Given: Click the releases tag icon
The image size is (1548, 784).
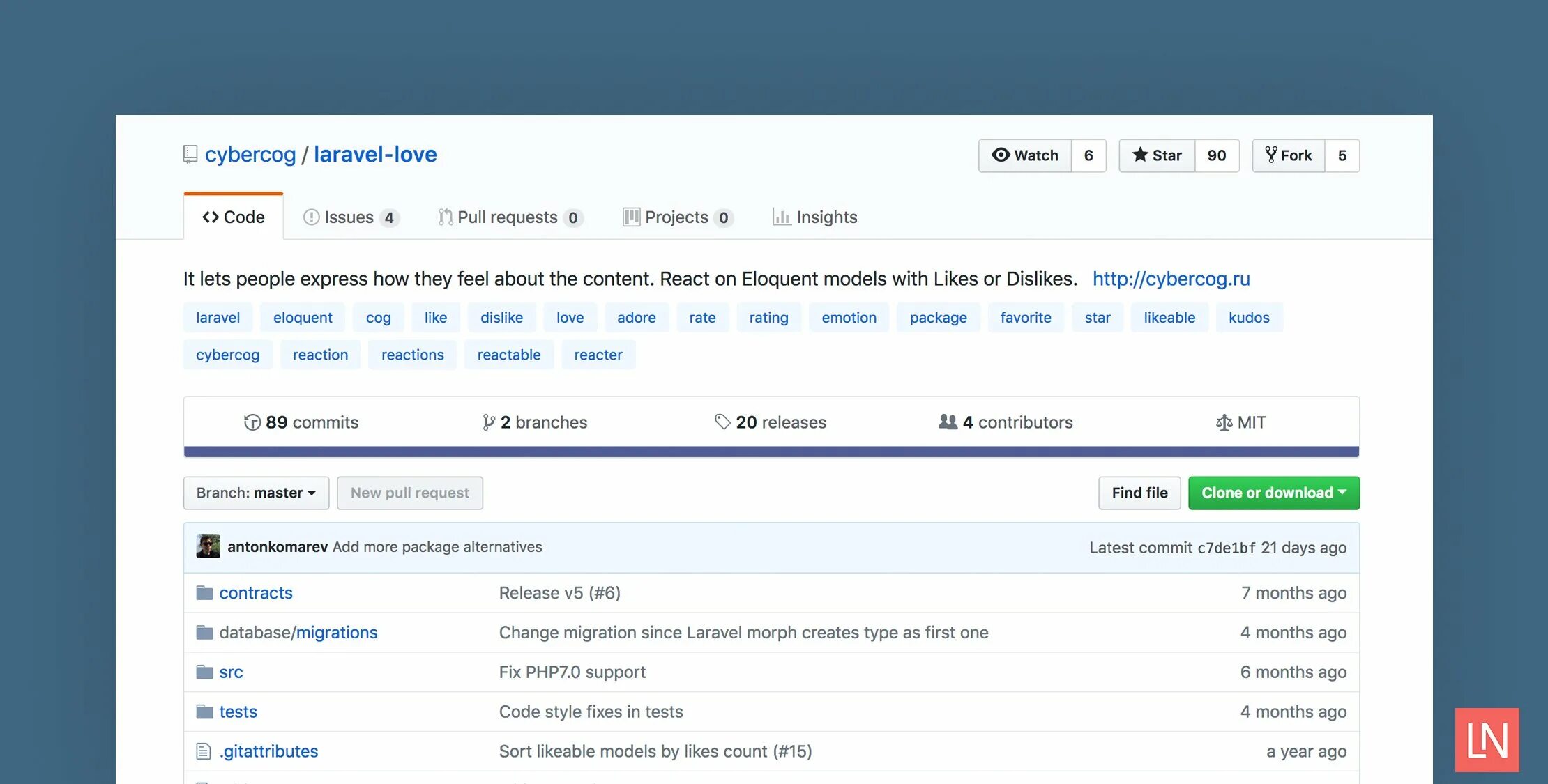Looking at the screenshot, I should [722, 422].
